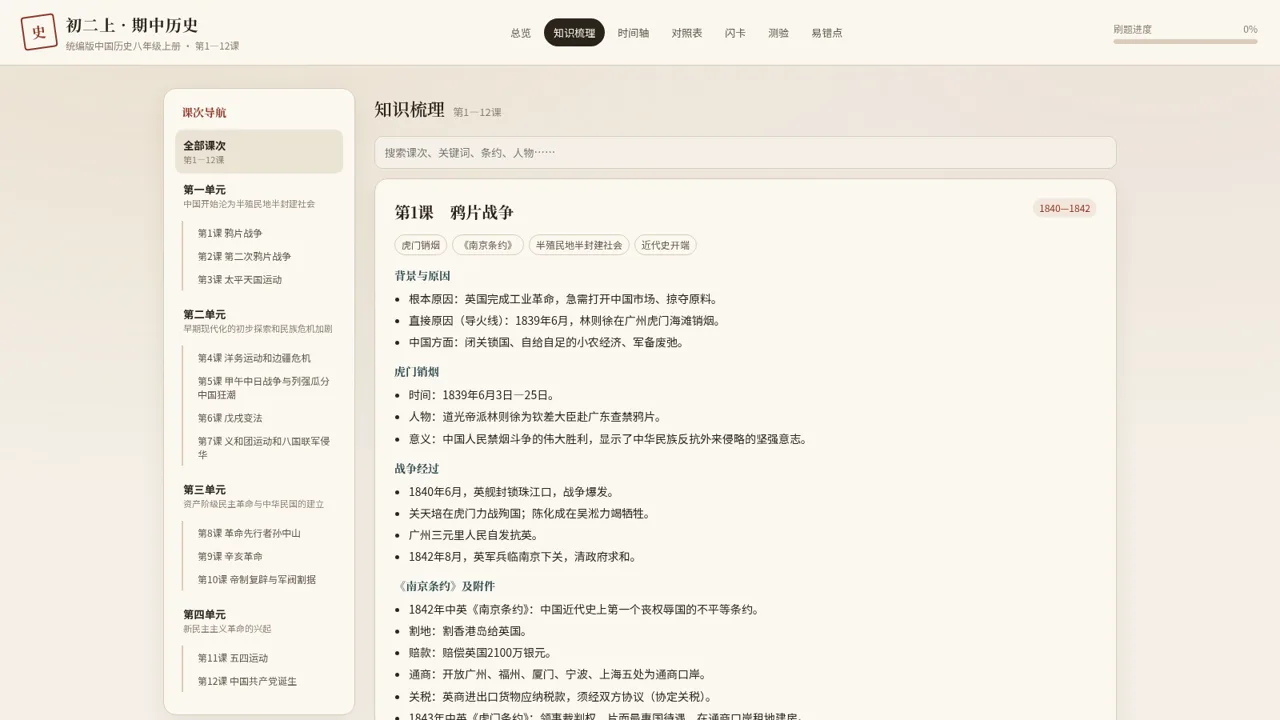Click the 根本原因 bullet line

(563, 299)
